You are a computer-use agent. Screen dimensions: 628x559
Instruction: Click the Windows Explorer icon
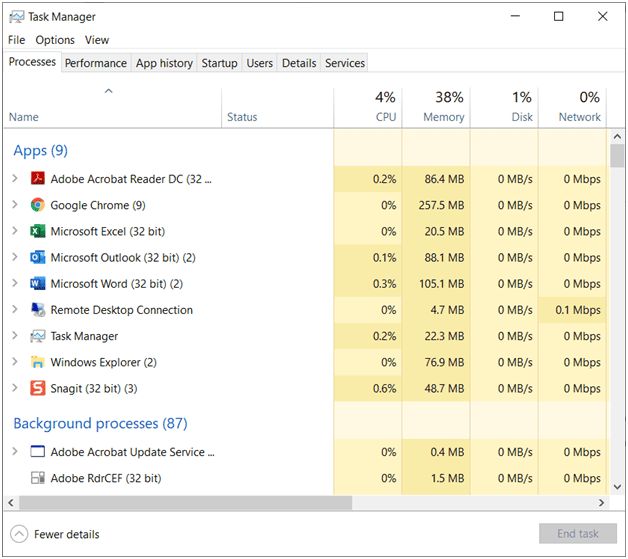click(38, 362)
